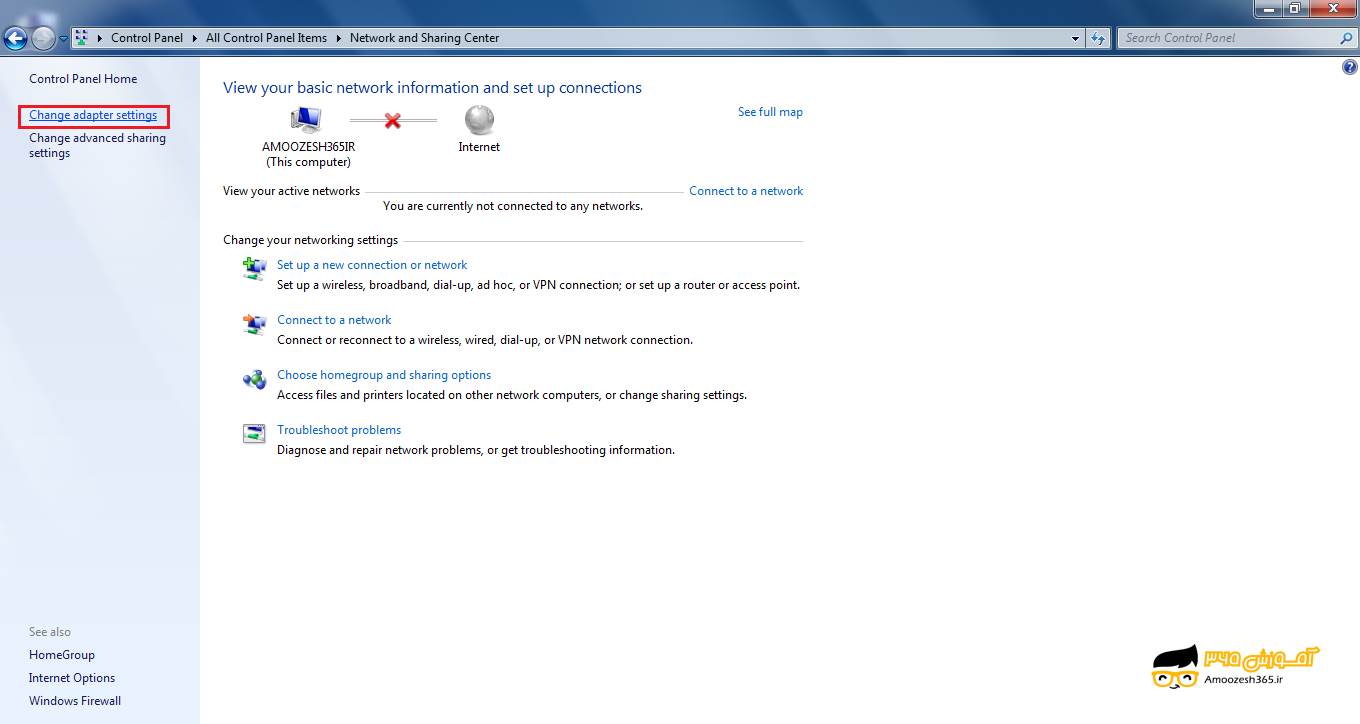Viewport: 1360px width, 724px height.
Task: Click the Control Panel icon in address bar
Action: tap(82, 38)
